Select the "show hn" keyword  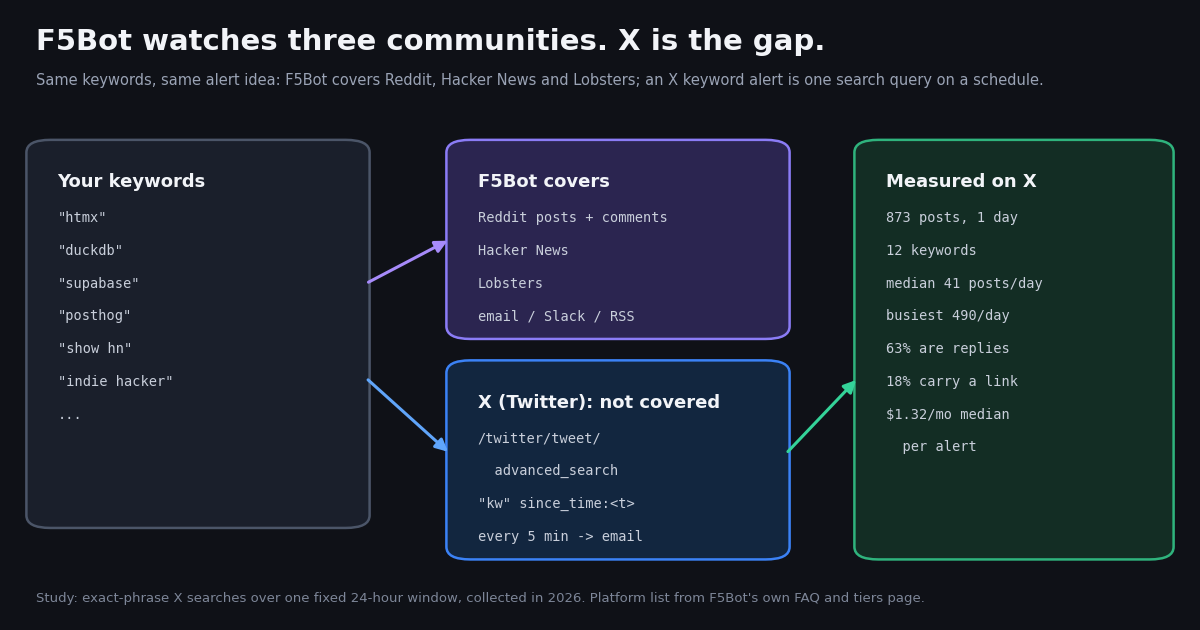[94, 349]
